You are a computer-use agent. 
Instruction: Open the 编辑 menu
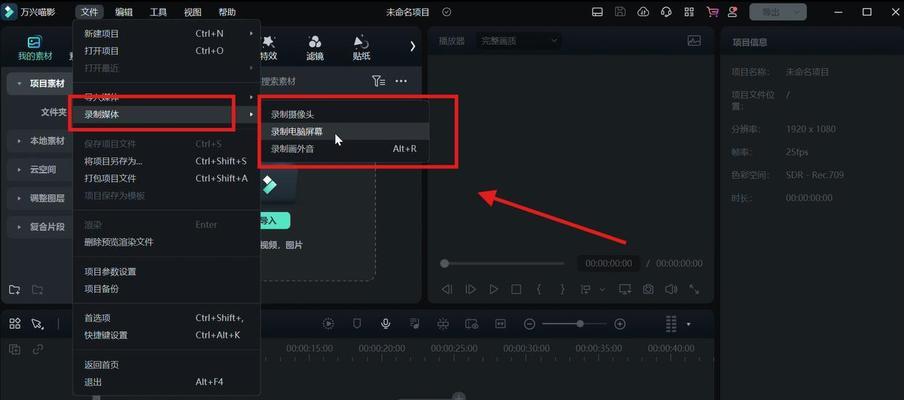tap(123, 12)
